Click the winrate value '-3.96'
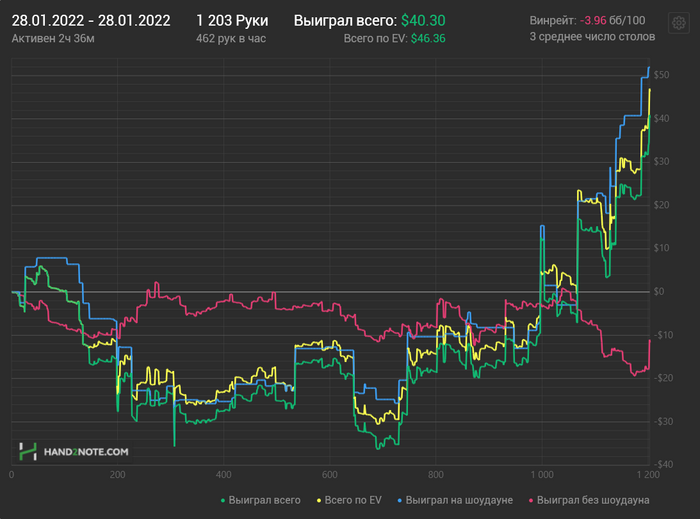Viewport: 700px width, 519px height. click(593, 21)
